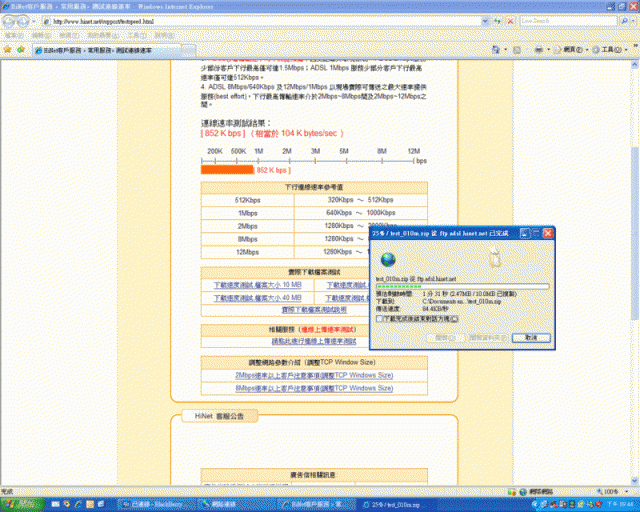Viewport: 640px width, 512px height.
Task: Click the URL address bar
Action: (x=261, y=21)
